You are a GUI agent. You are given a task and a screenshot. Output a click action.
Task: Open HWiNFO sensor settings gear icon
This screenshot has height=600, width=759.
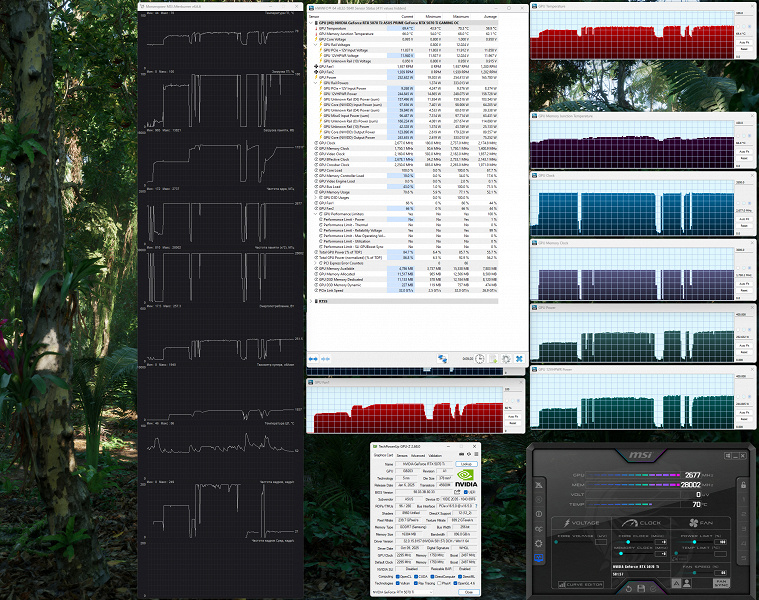pos(506,359)
